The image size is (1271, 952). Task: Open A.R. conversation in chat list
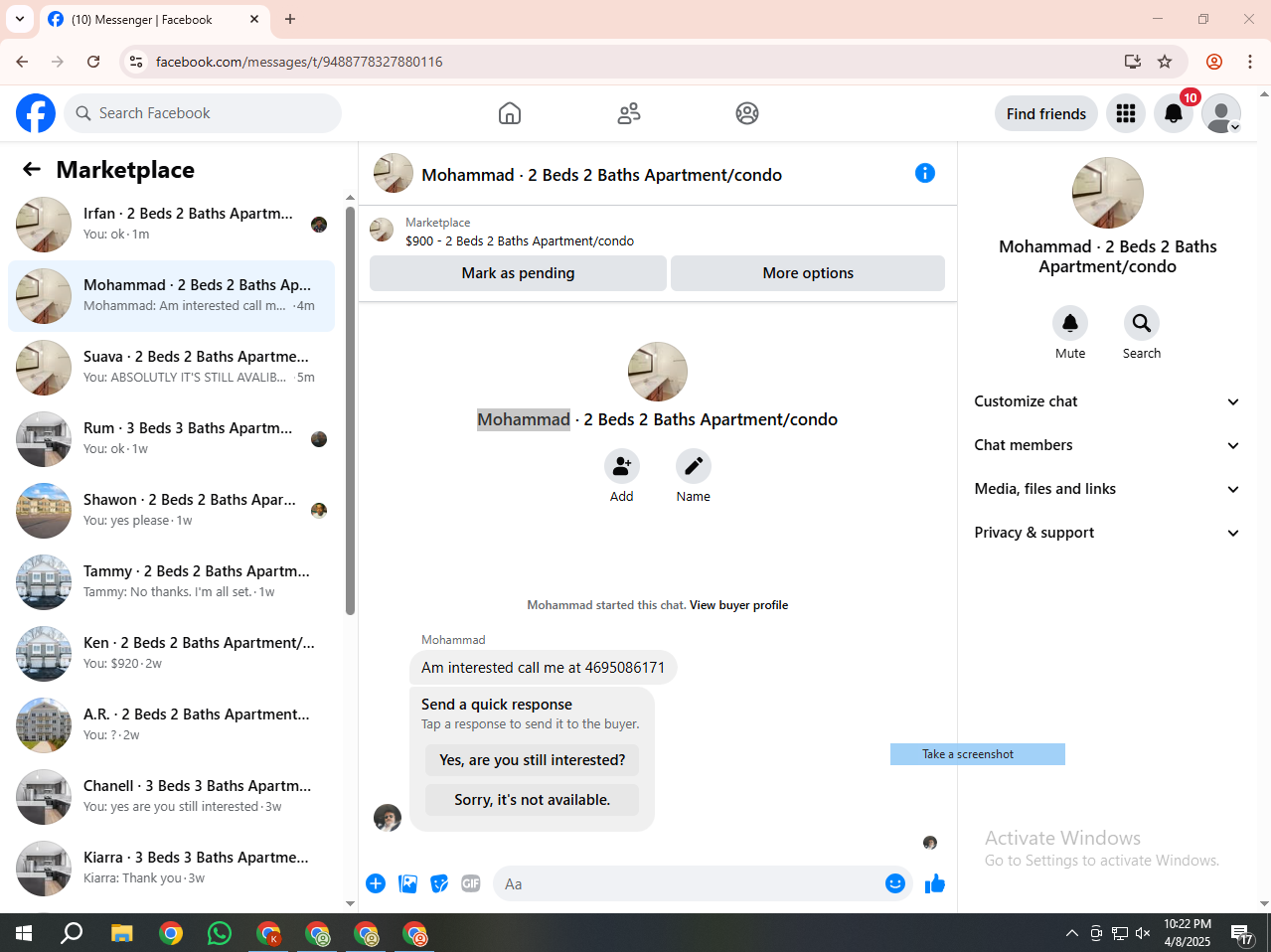pyautogui.click(x=171, y=725)
